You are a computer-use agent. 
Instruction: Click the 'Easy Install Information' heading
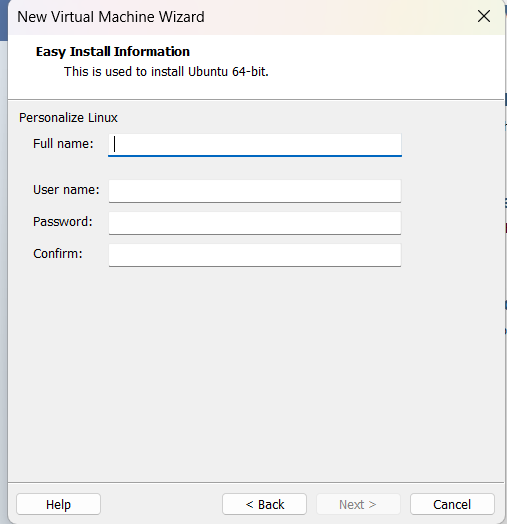click(113, 51)
